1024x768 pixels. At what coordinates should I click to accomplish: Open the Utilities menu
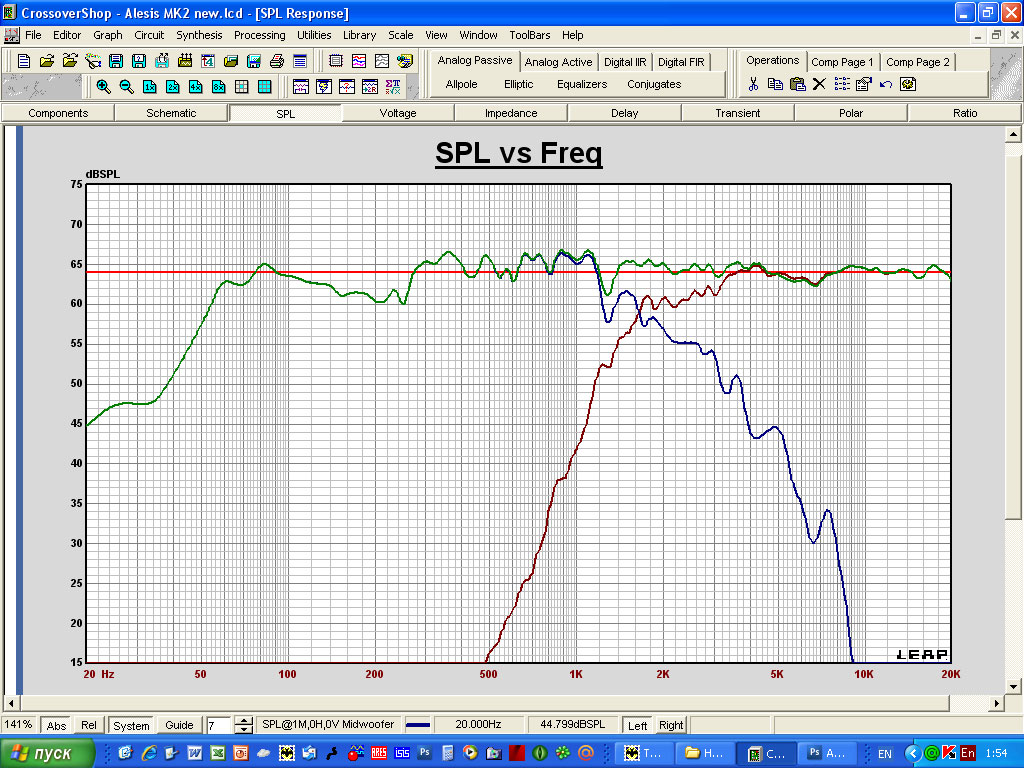coord(314,35)
